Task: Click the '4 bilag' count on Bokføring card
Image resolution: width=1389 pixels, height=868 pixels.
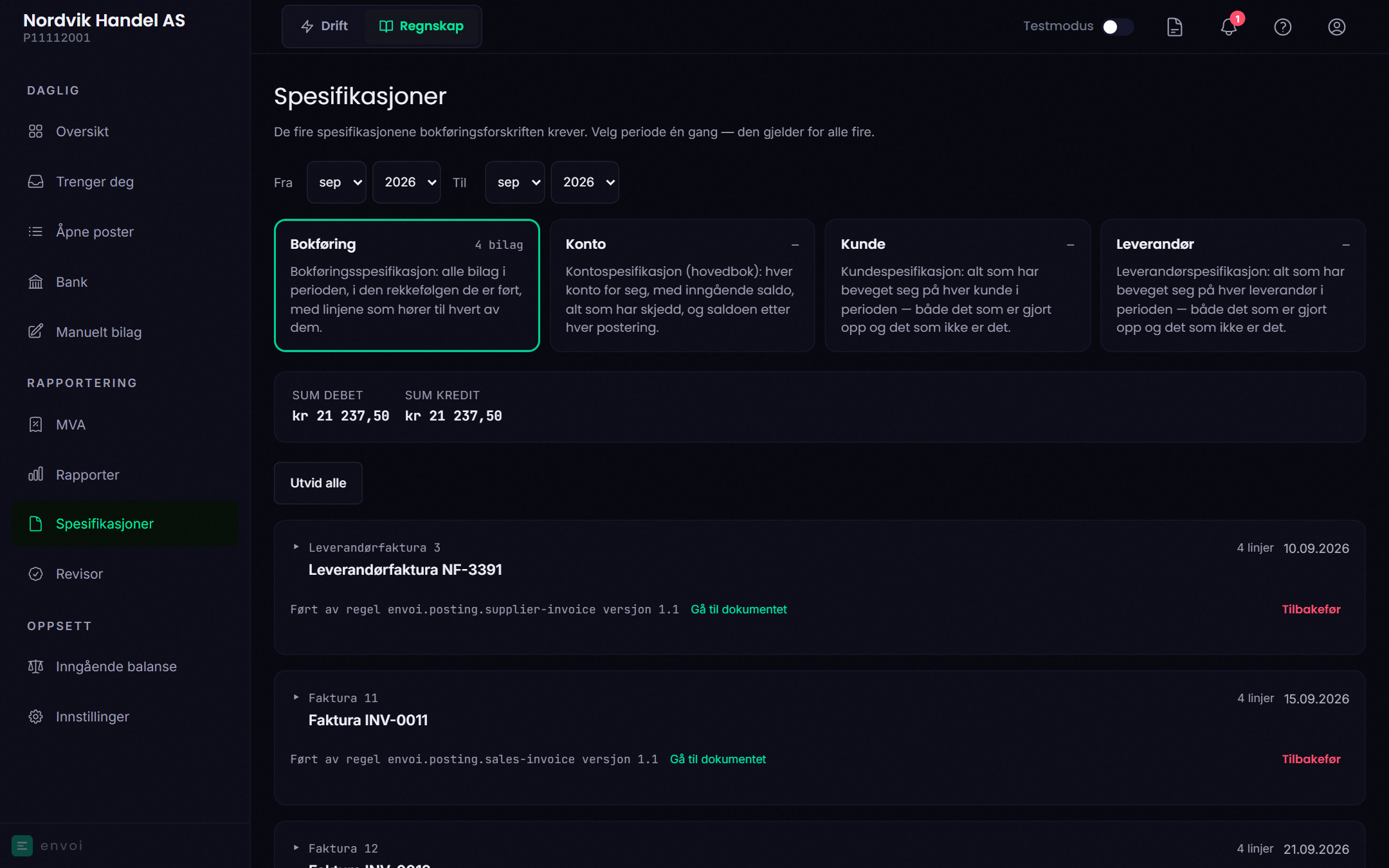Action: [498, 244]
